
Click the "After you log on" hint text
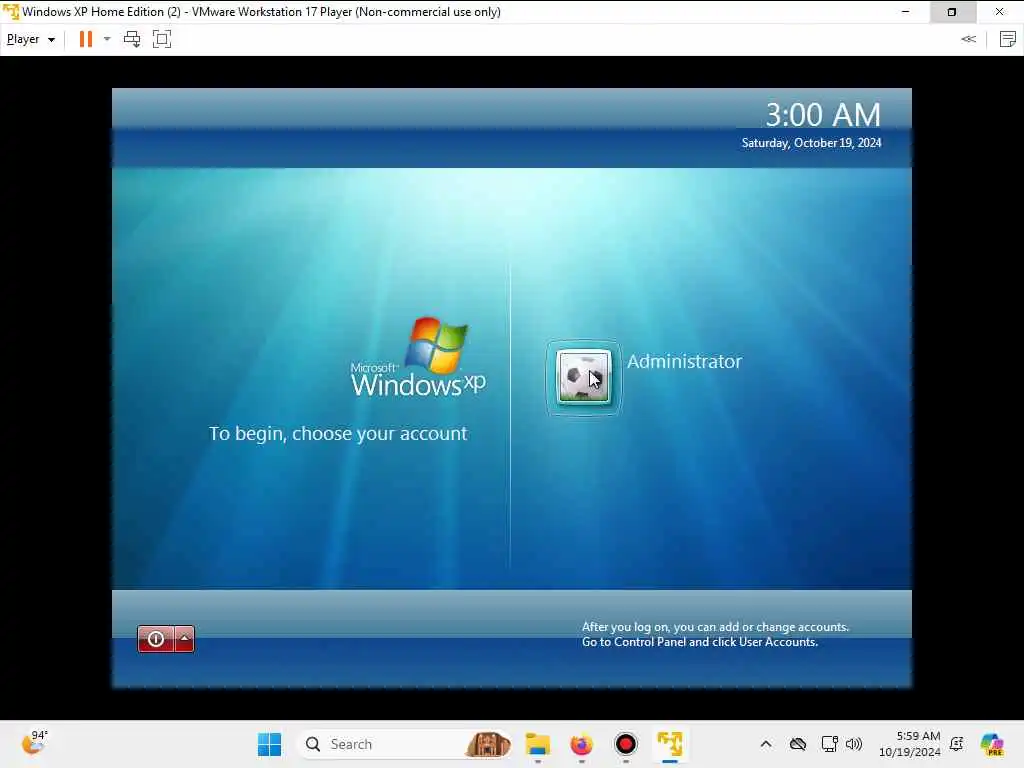point(715,634)
